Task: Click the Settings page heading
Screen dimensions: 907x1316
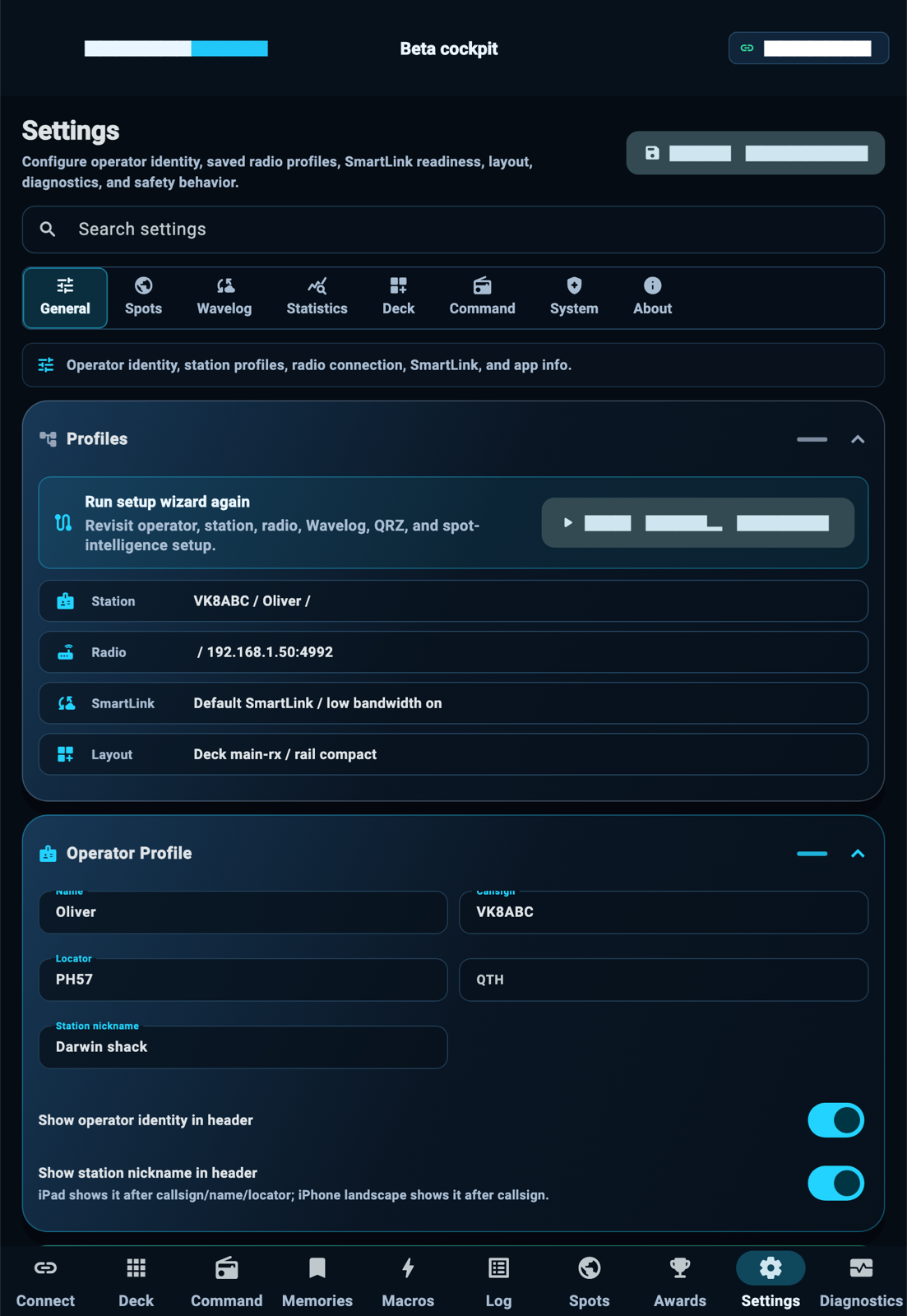Action: point(71,131)
